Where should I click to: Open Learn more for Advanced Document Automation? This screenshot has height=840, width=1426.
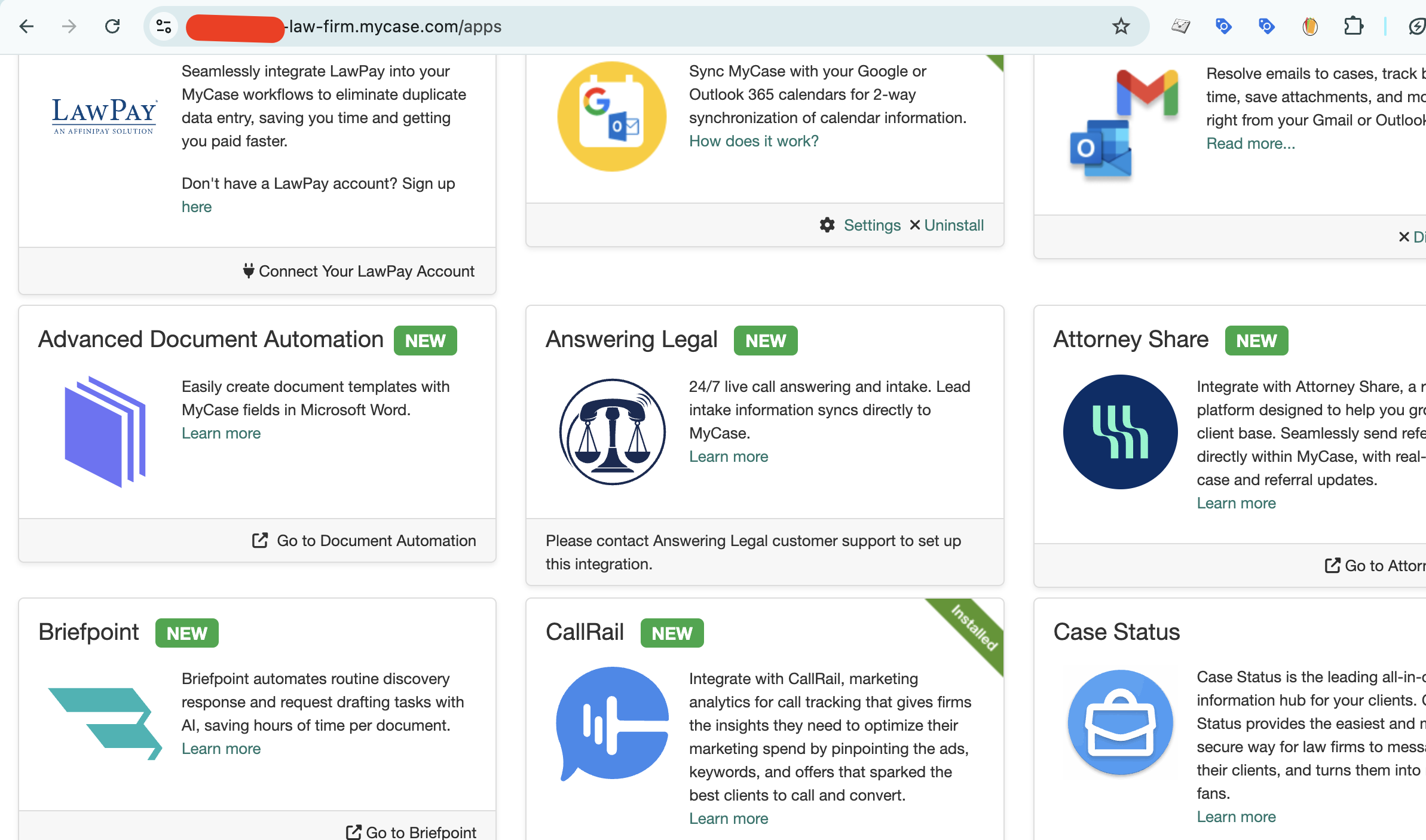221,433
